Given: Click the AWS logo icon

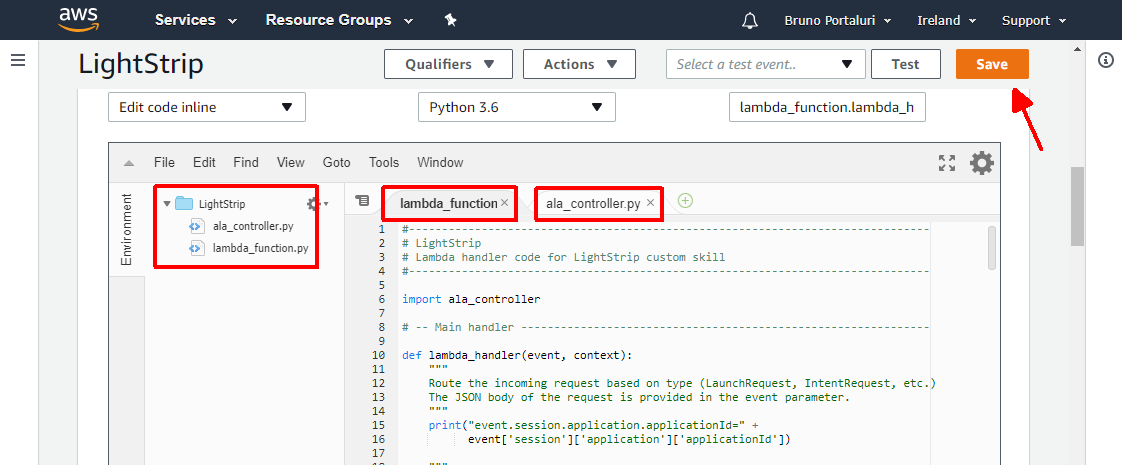Looking at the screenshot, I should click(x=78, y=20).
